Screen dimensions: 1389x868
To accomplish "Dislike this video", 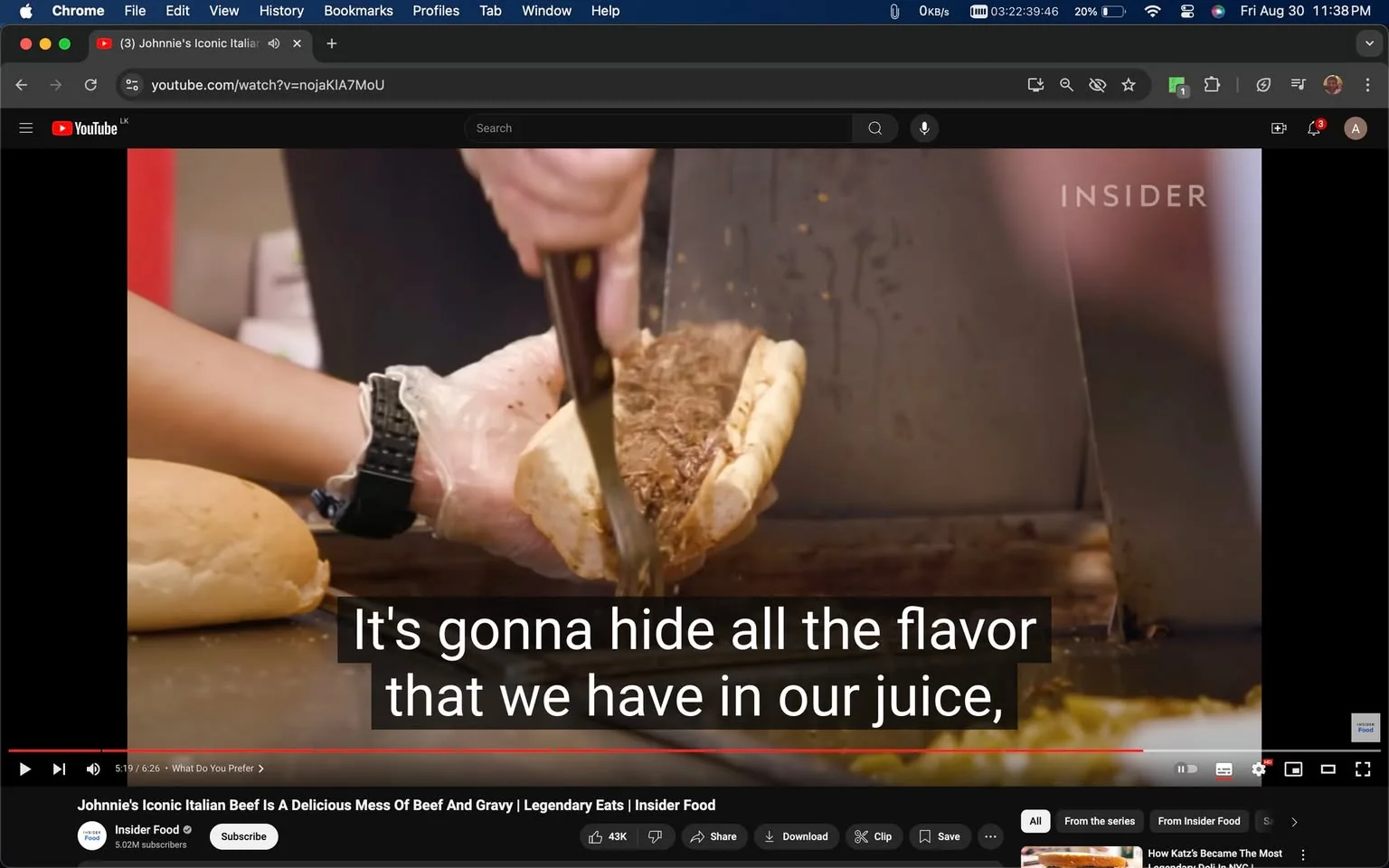I will coord(656,836).
